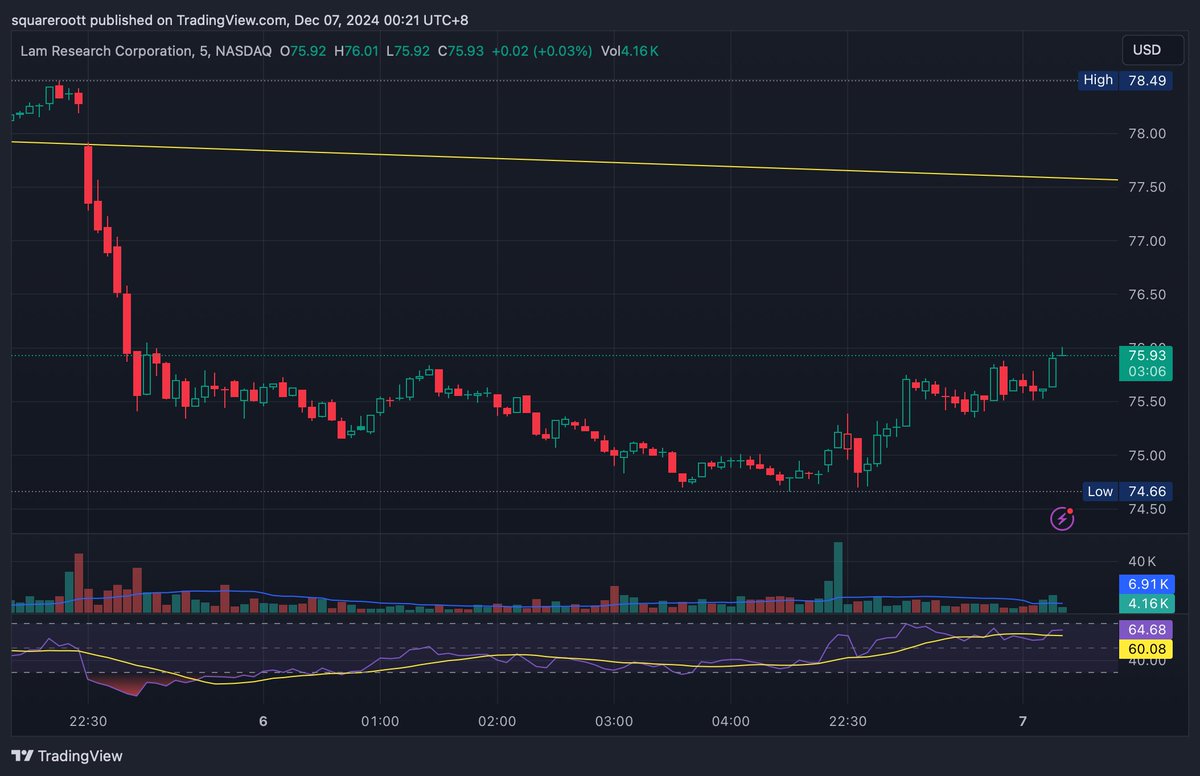Click the pink lightning quick-action icon
Screen dimensions: 1200x776
coord(1062,518)
